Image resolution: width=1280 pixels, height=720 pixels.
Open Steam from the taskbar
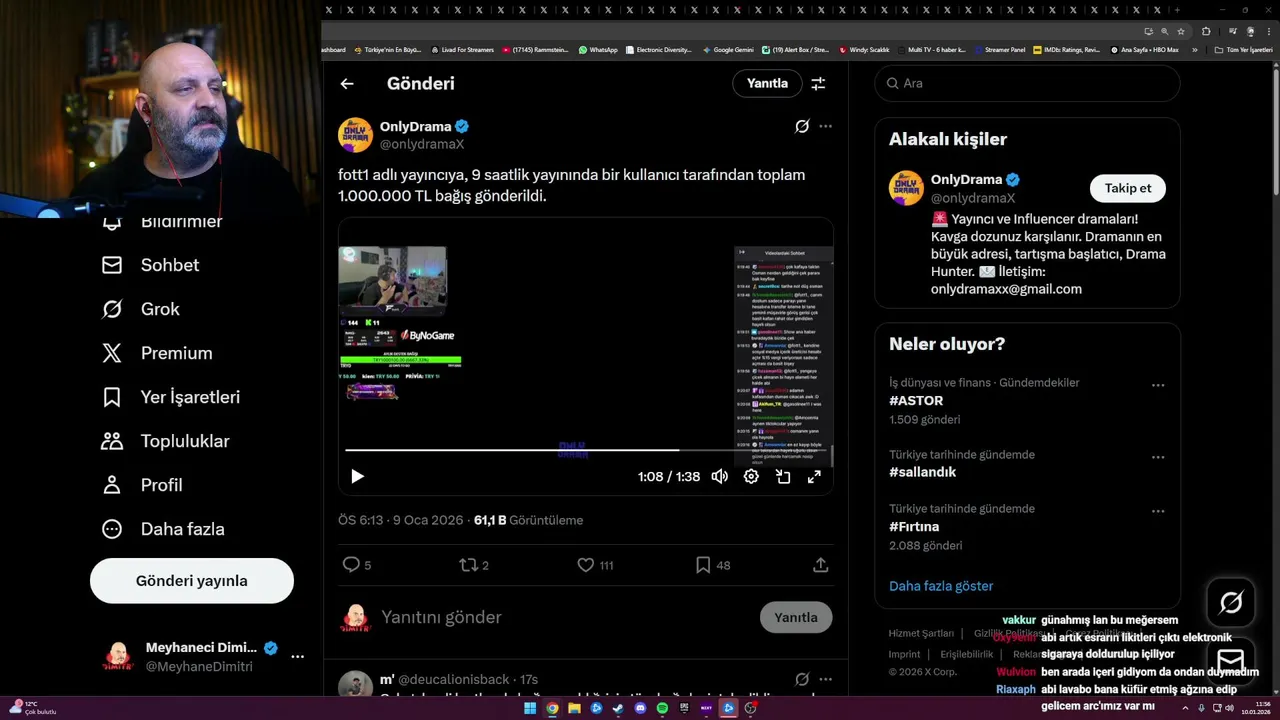click(618, 708)
